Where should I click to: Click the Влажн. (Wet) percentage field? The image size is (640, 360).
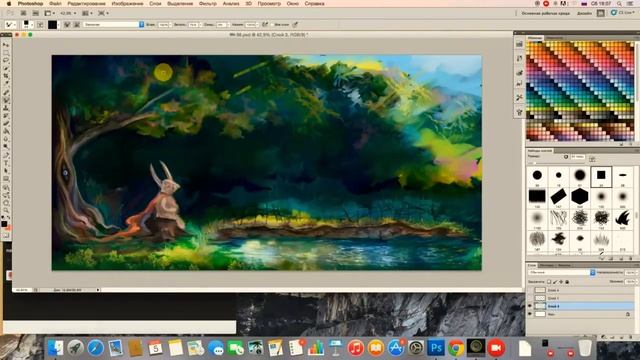coord(164,24)
